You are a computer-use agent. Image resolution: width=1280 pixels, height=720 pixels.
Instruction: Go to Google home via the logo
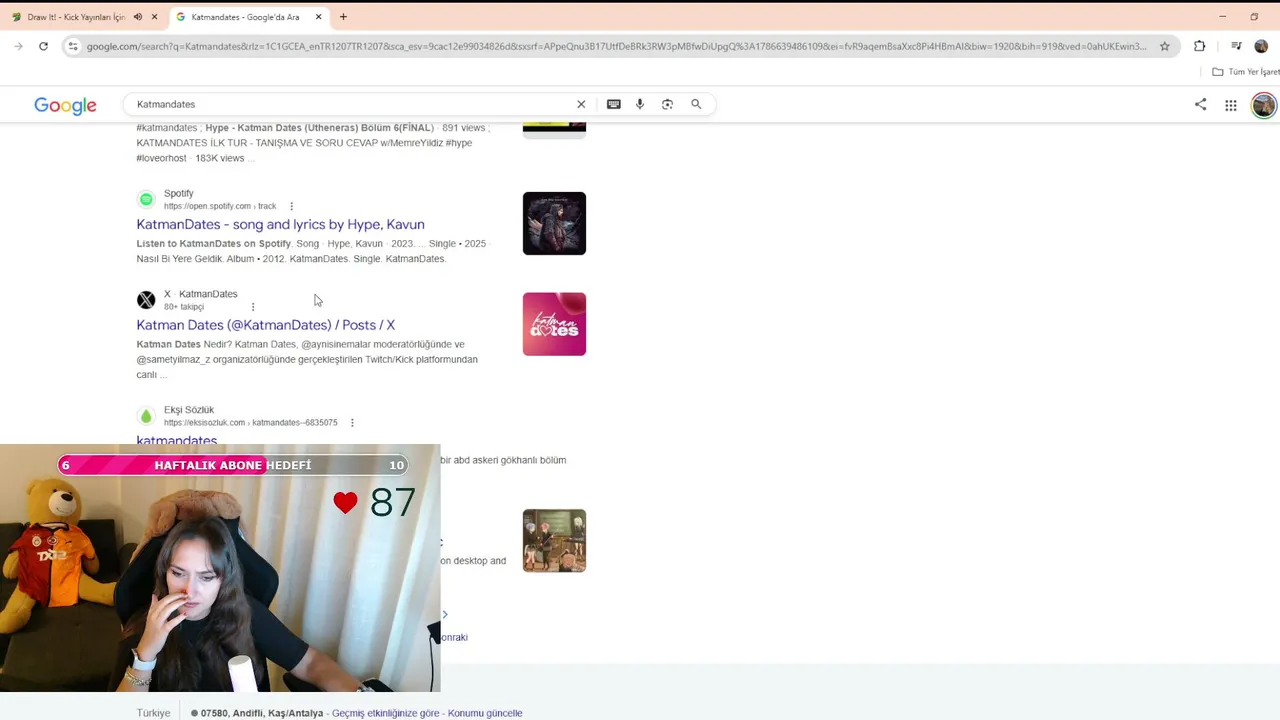pyautogui.click(x=65, y=105)
